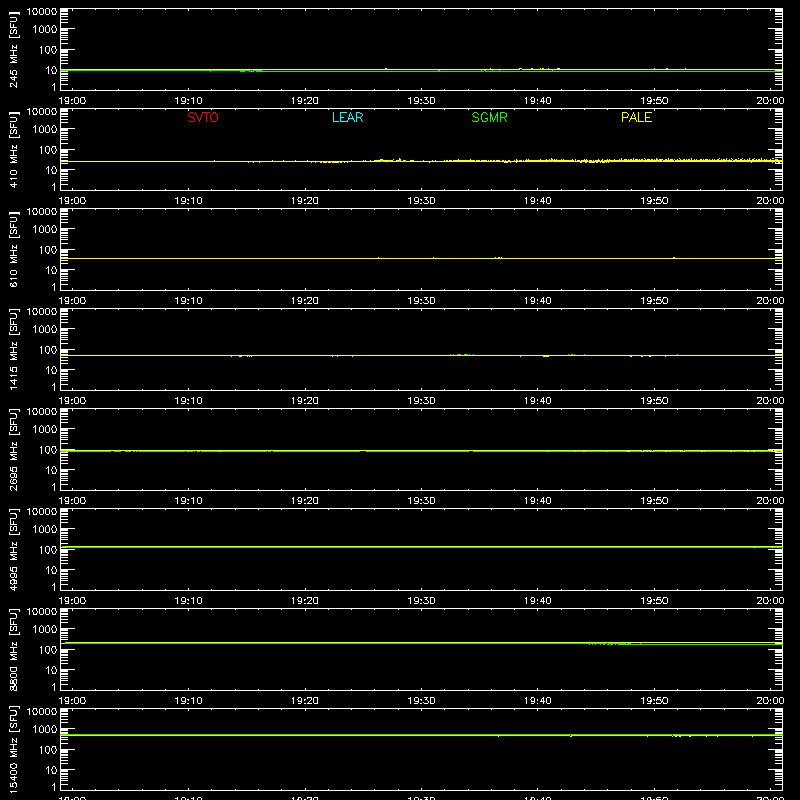The height and width of the screenshot is (800, 800).
Task: Click the 100 tick of the 610 MHz plot
Action: [x=48, y=250]
